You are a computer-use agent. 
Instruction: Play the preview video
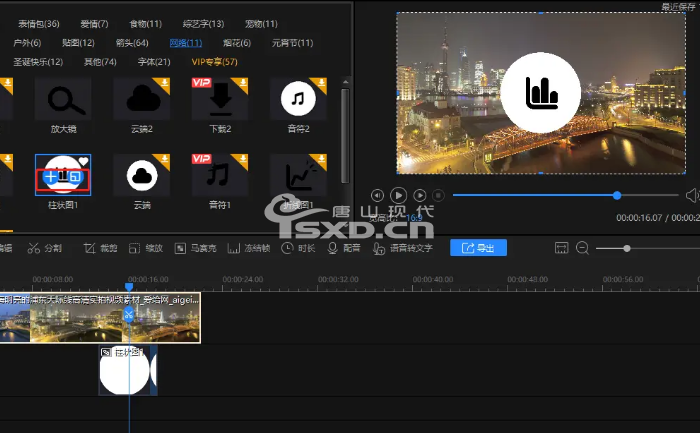point(398,196)
